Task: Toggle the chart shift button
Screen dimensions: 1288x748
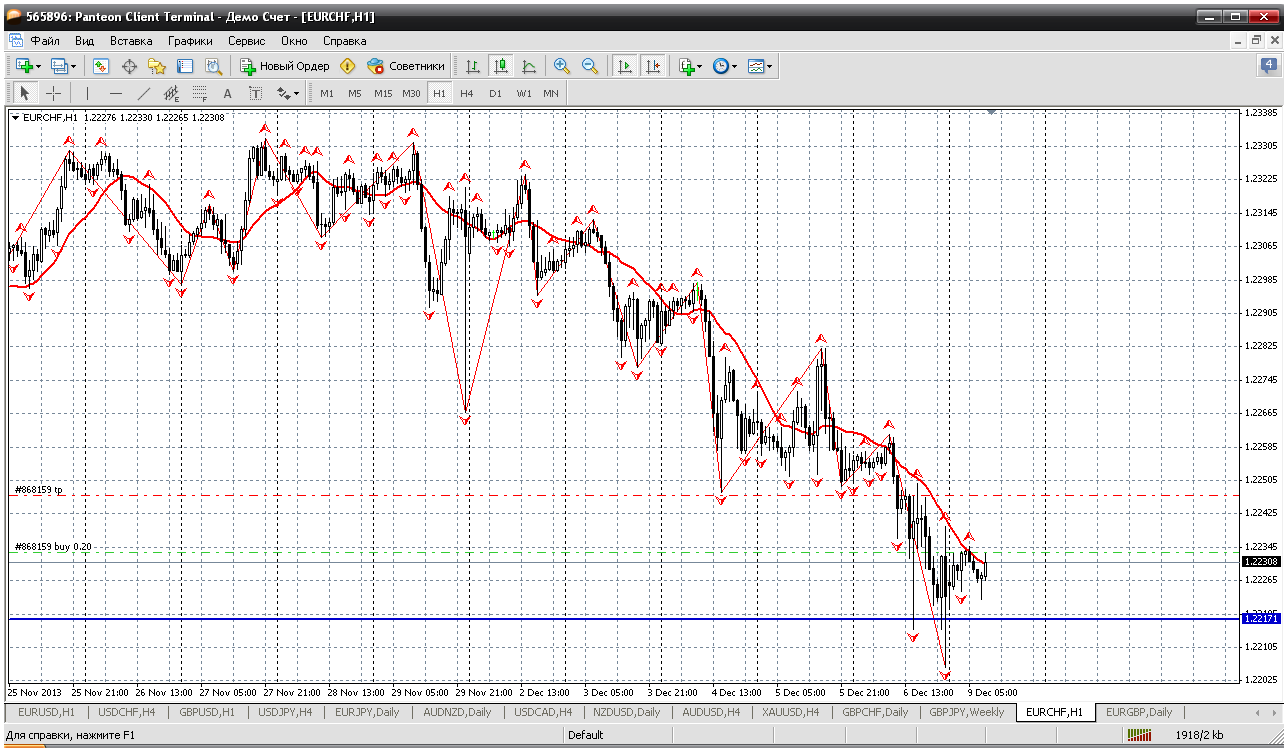Action: click(653, 66)
